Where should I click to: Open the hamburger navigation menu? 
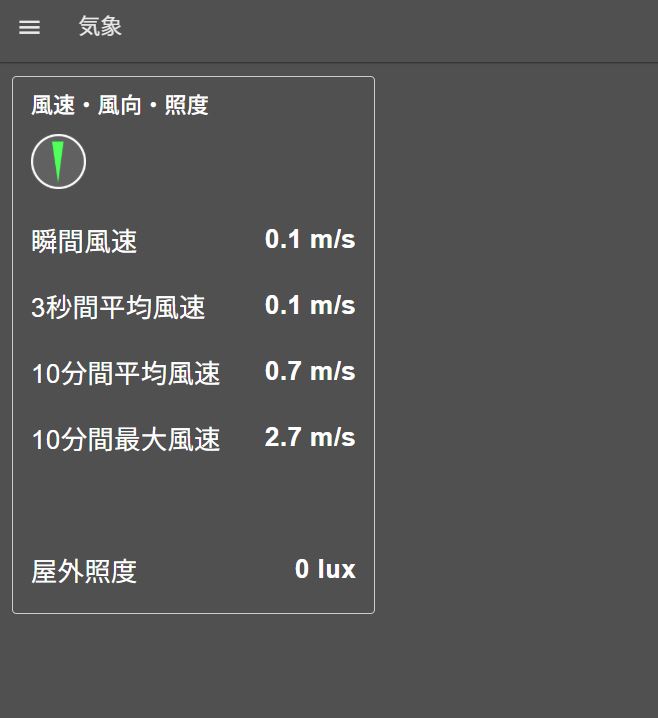coord(30,28)
